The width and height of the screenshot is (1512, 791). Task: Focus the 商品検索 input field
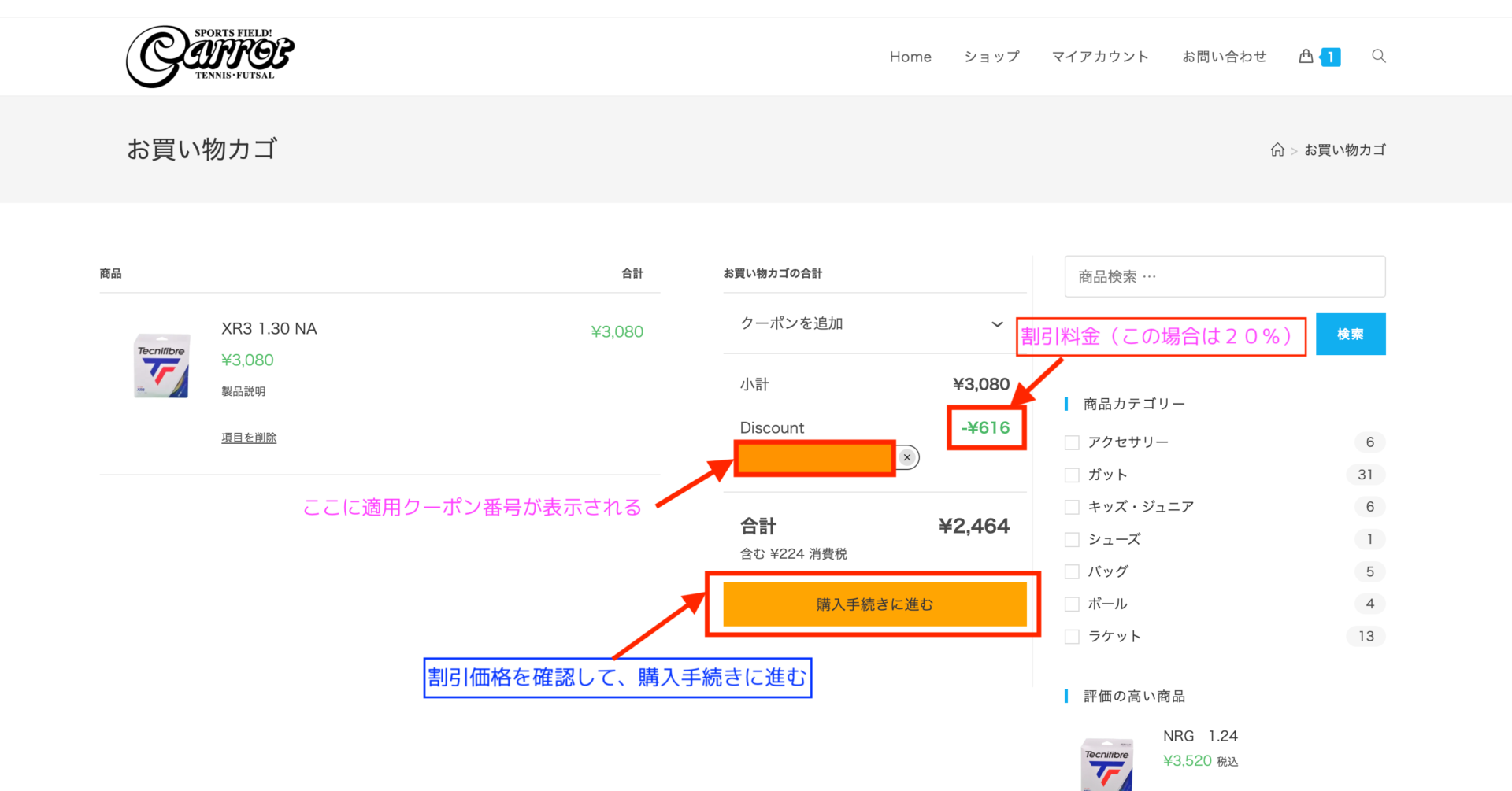1224,276
